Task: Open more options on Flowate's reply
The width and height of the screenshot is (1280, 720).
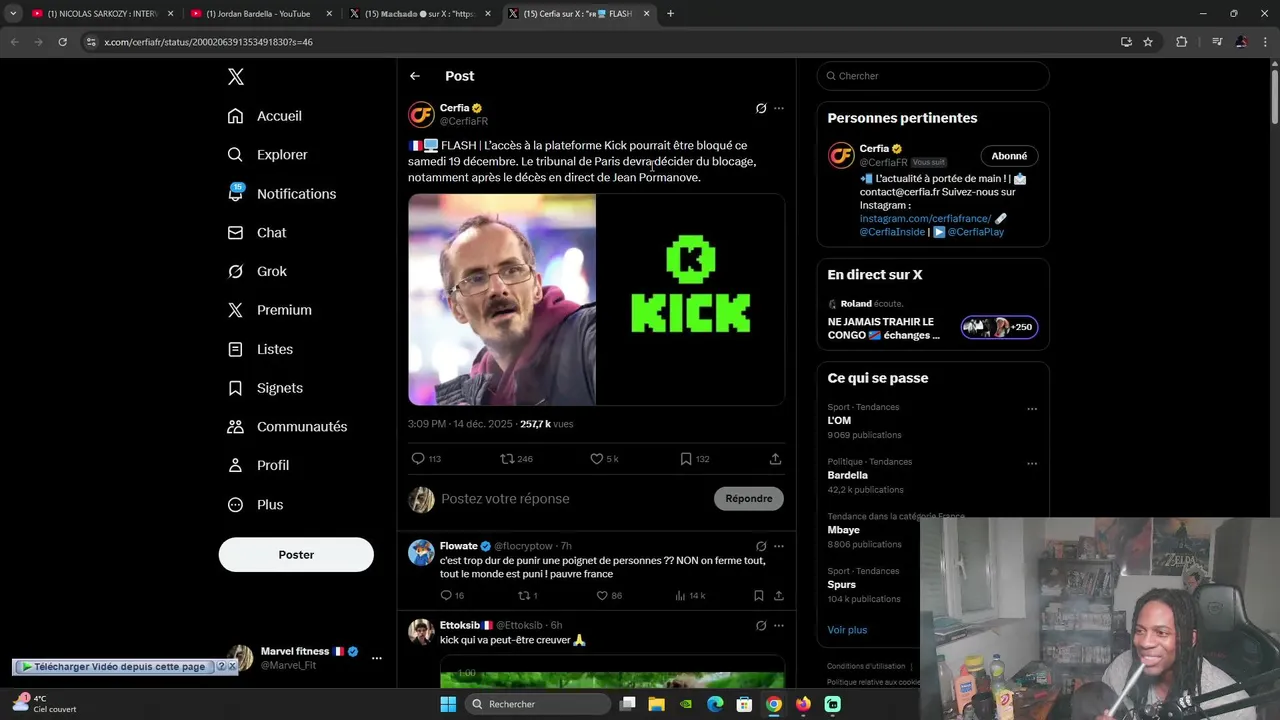Action: coord(779,546)
